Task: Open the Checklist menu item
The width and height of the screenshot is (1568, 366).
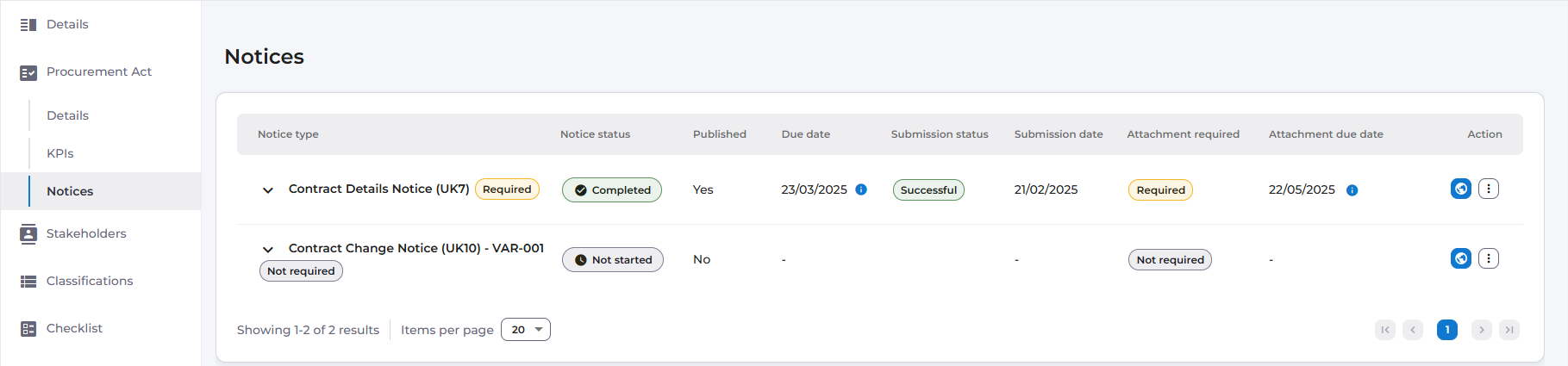Action: pos(74,328)
